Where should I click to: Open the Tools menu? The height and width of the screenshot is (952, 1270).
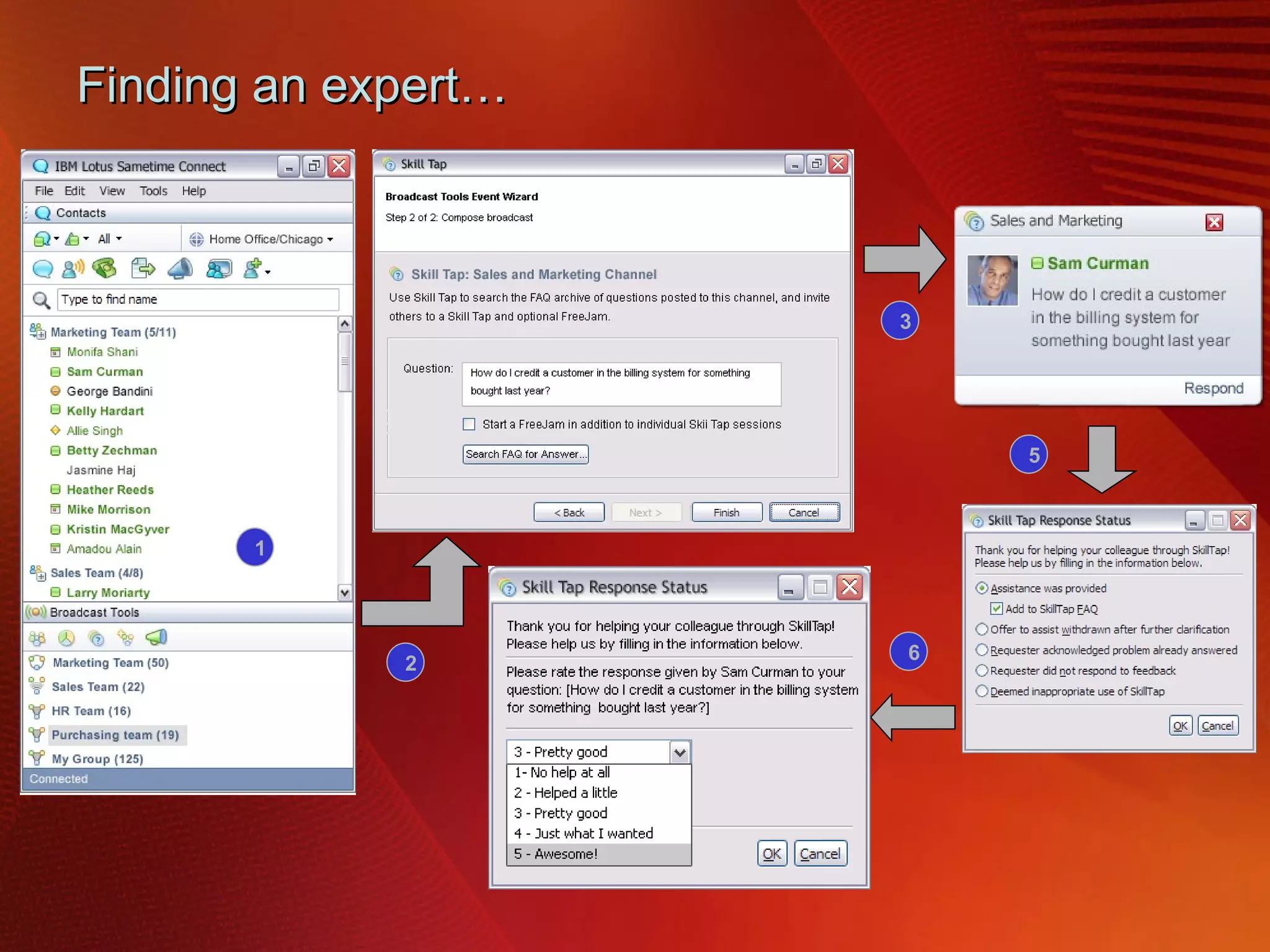pos(153,191)
